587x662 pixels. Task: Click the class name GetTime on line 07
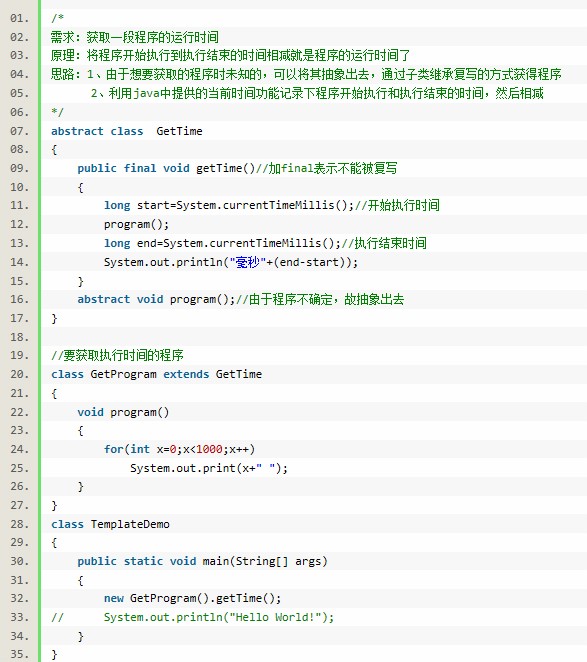coord(179,131)
